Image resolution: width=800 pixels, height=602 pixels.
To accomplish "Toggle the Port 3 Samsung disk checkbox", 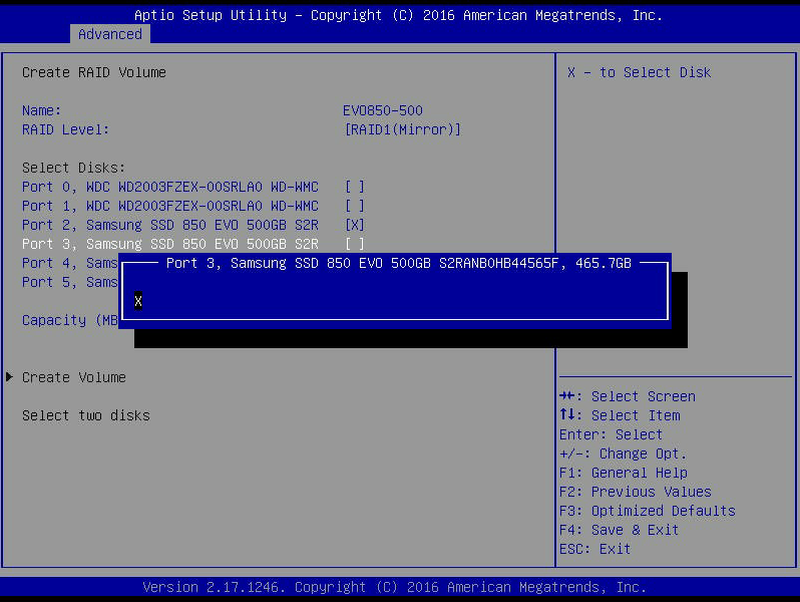I will [355, 244].
